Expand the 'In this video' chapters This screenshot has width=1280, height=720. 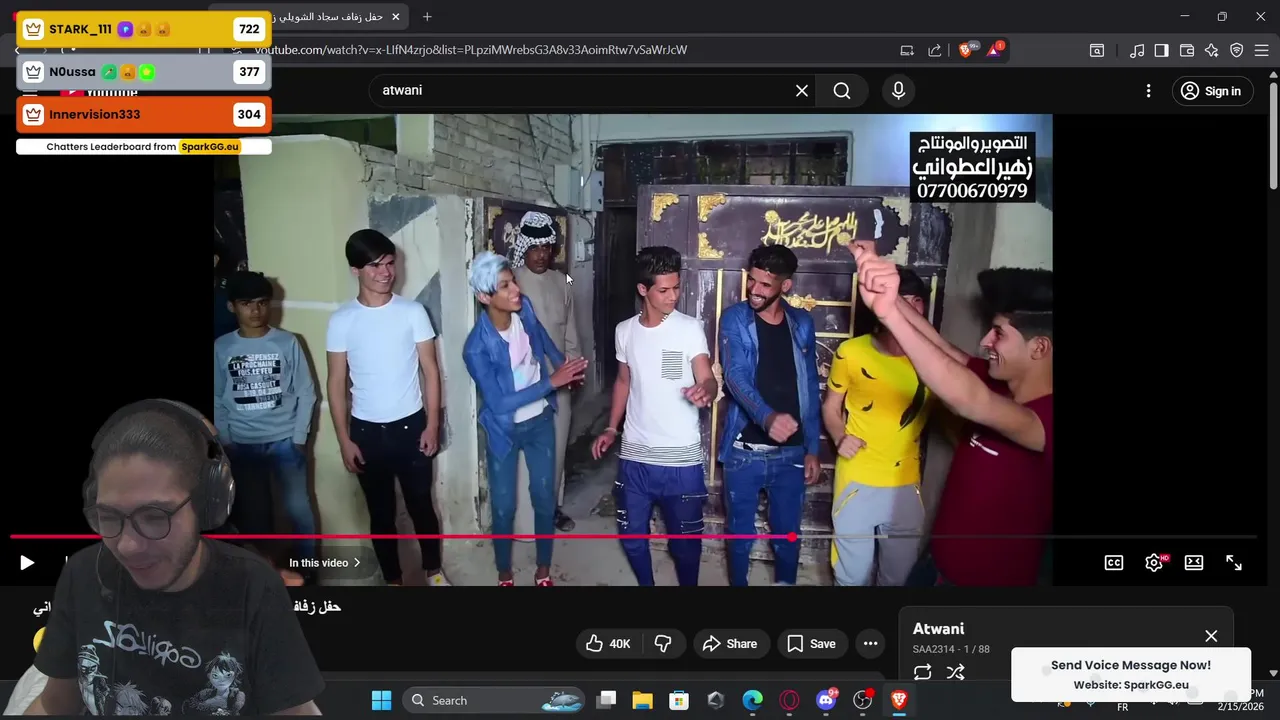click(325, 563)
